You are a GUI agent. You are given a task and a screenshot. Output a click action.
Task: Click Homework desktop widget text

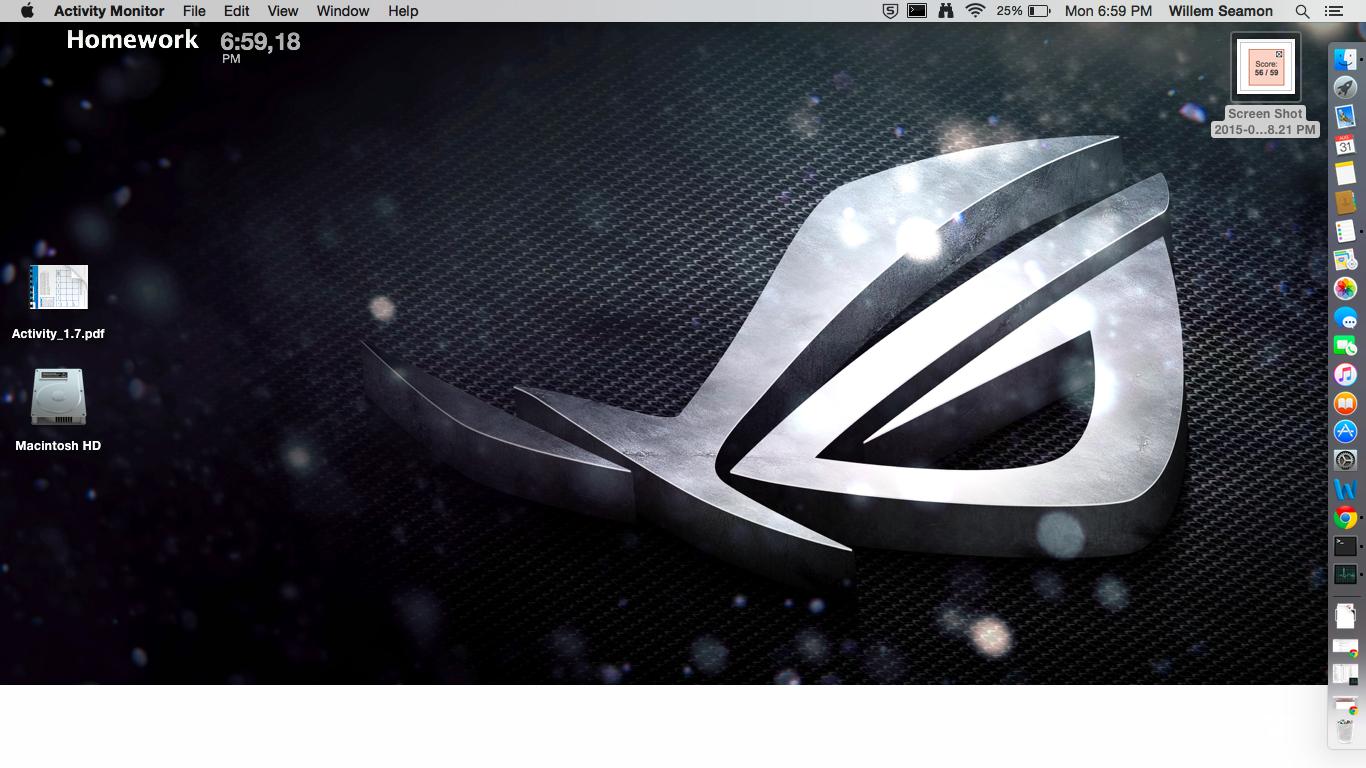(x=133, y=40)
